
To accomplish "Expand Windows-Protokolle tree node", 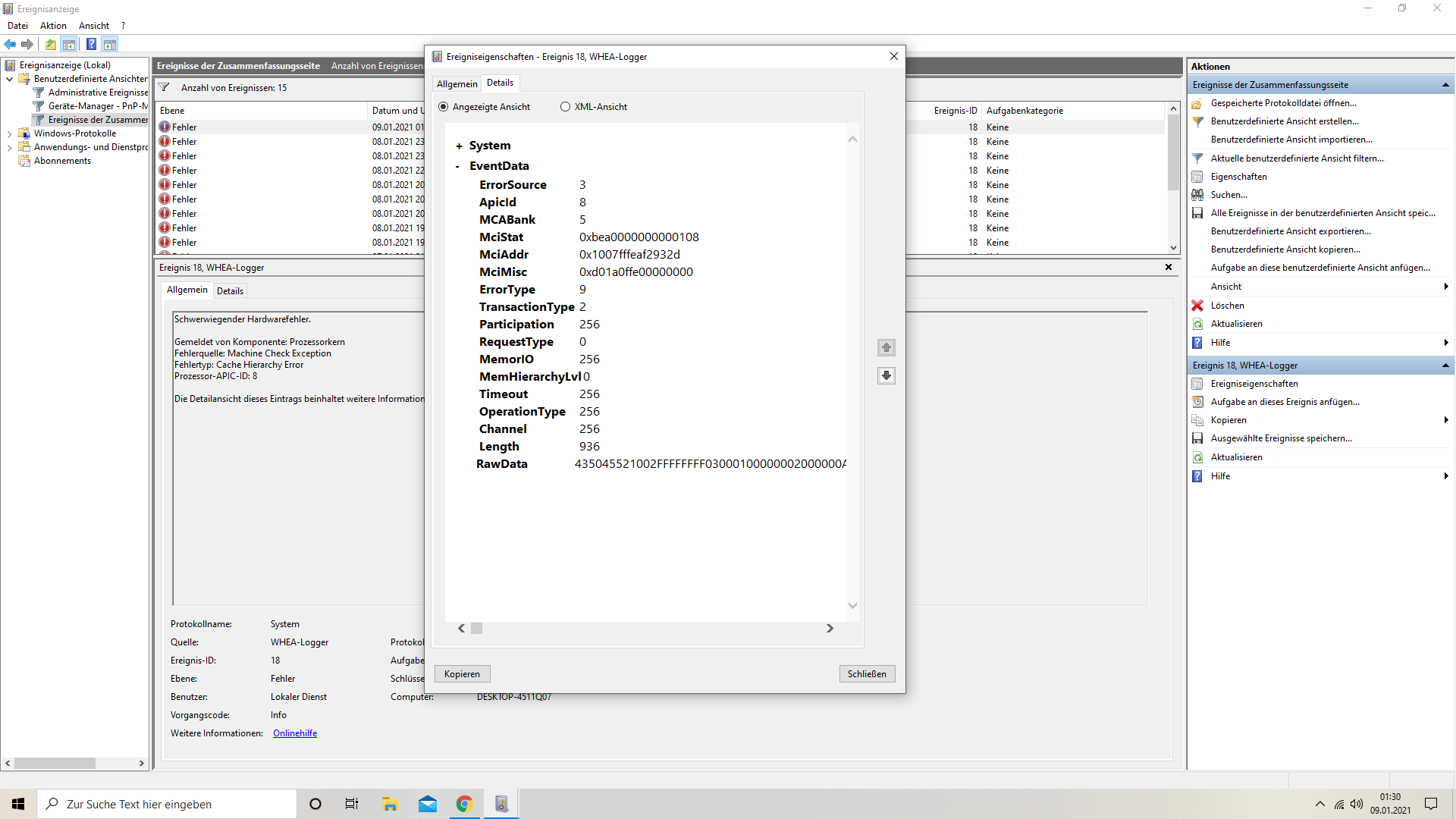I will (x=9, y=134).
